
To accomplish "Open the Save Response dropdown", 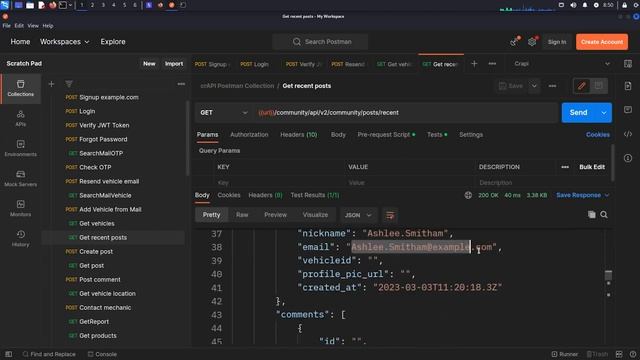I will [582, 195].
